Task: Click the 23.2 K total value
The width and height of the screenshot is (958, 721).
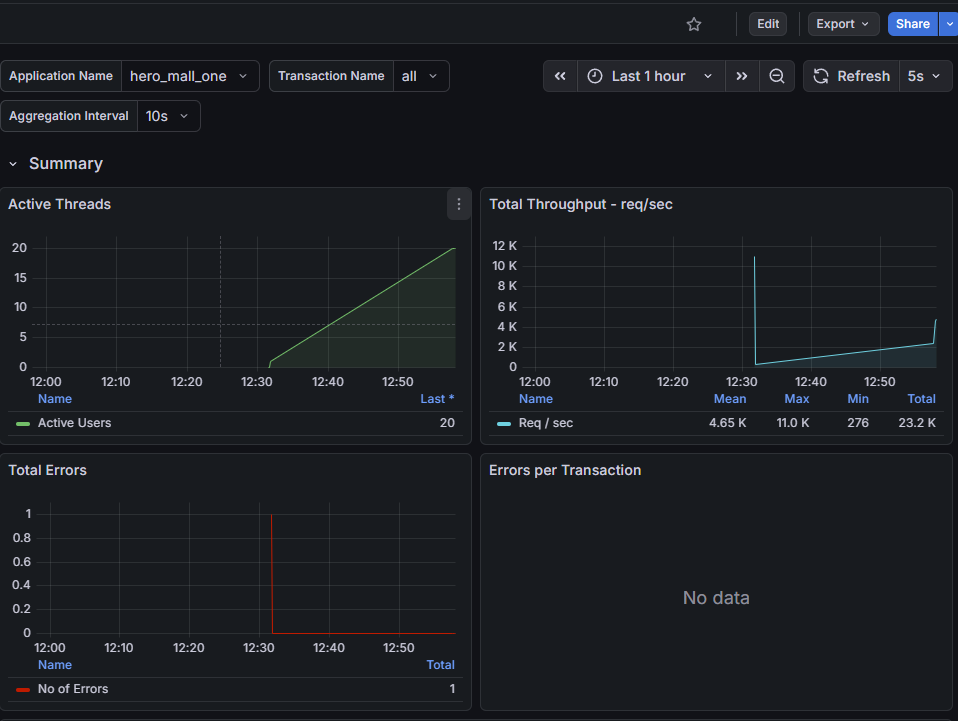Action: [916, 423]
